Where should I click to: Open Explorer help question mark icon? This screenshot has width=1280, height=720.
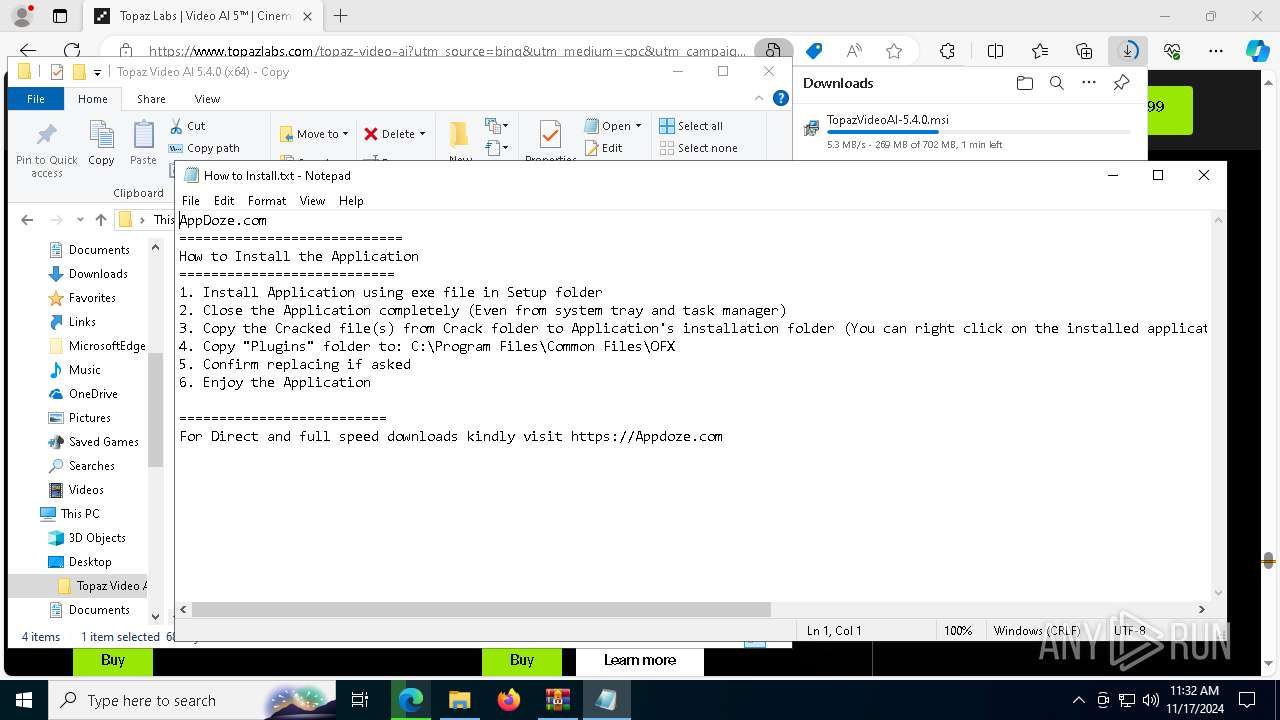781,98
